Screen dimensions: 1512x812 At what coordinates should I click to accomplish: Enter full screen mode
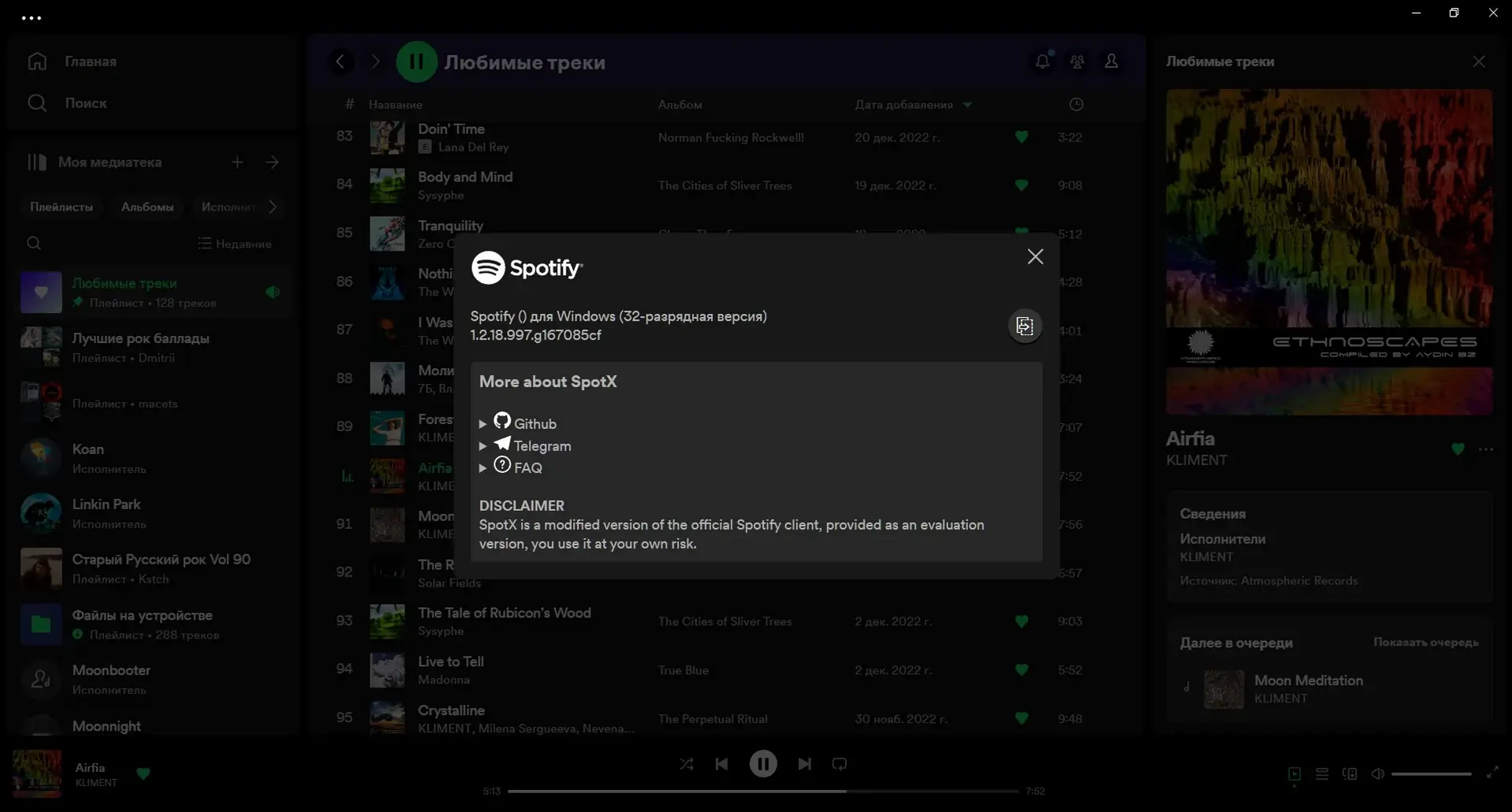(x=1492, y=773)
